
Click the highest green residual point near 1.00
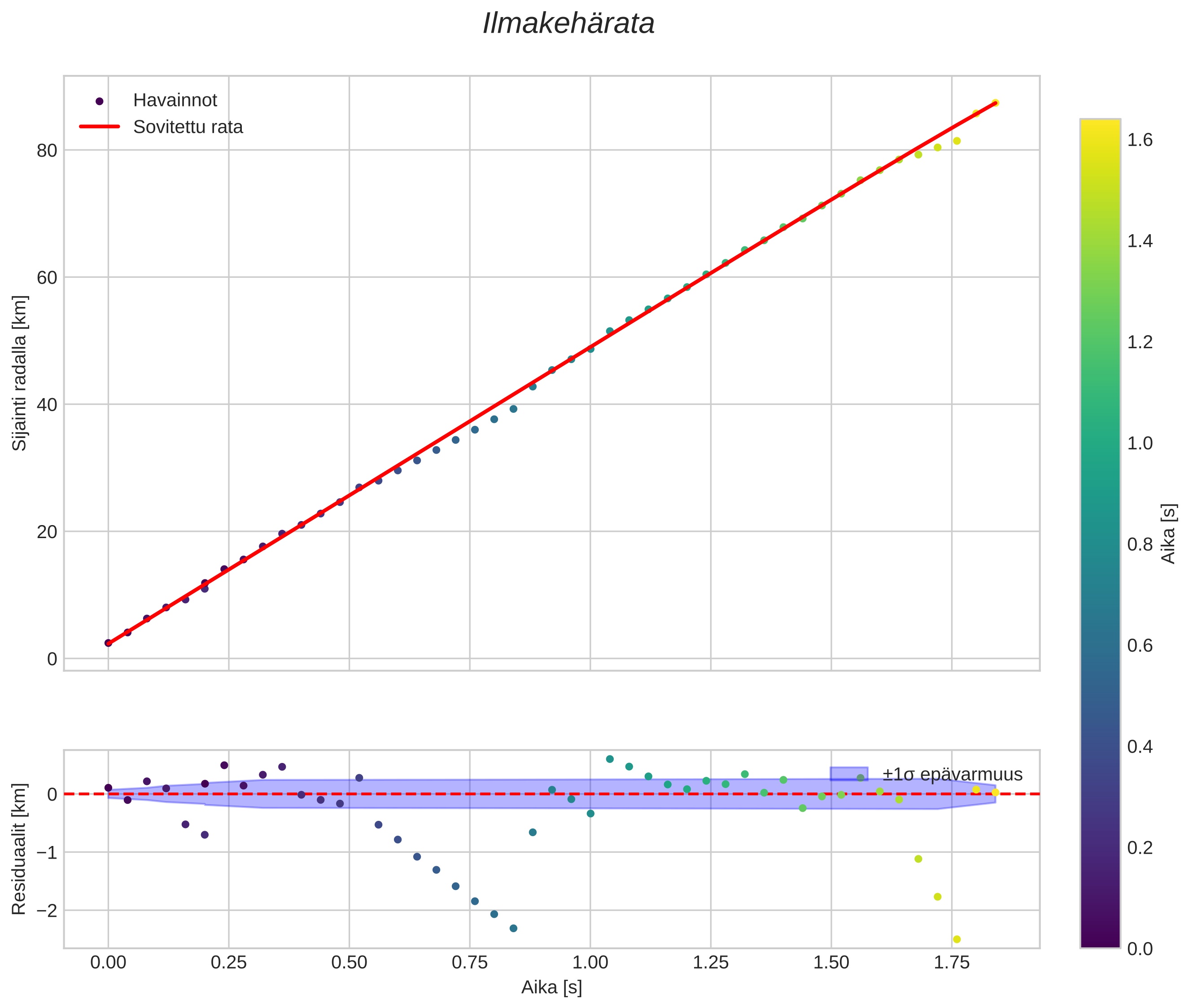pyautogui.click(x=610, y=759)
